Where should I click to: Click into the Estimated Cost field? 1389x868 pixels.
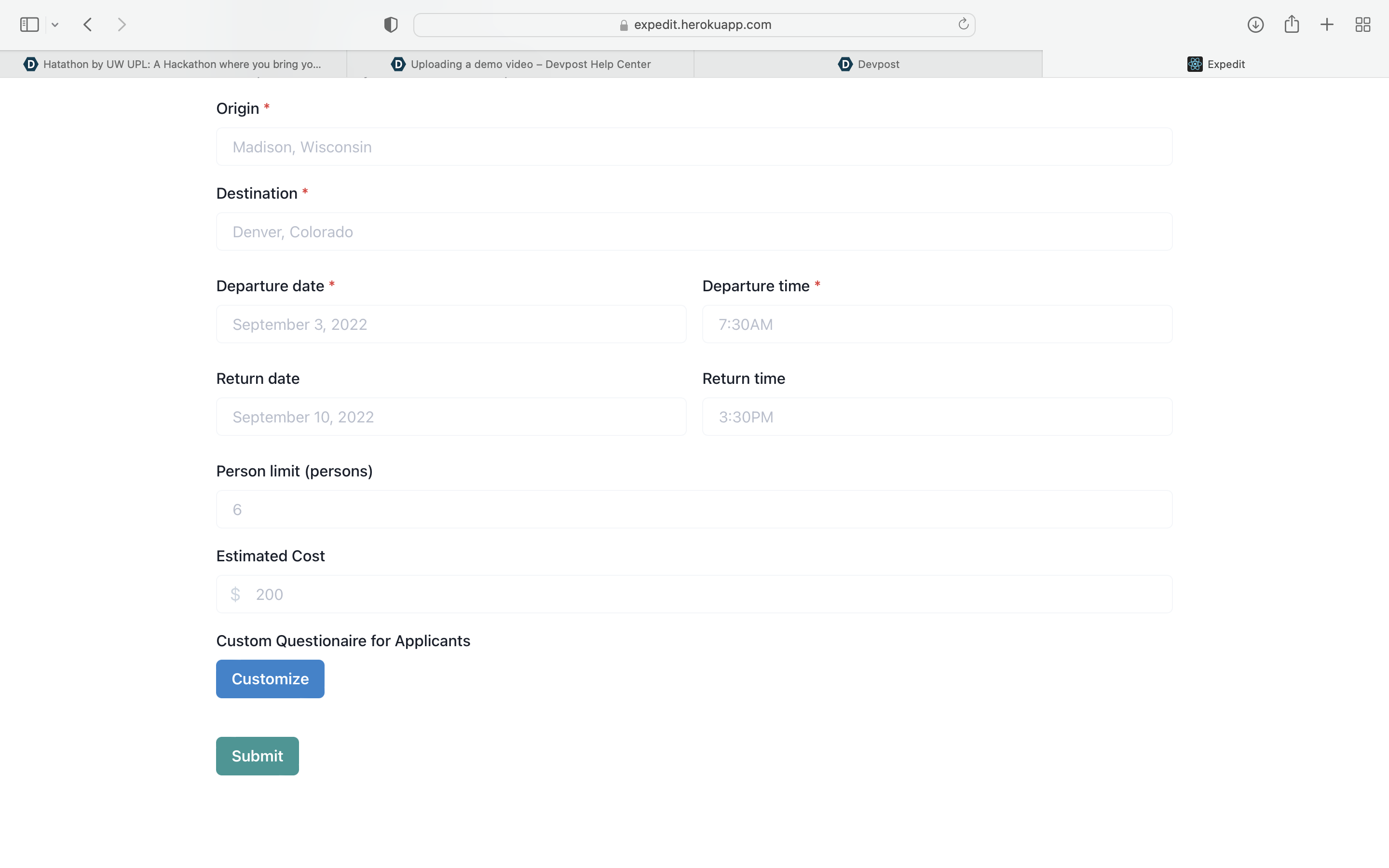[x=694, y=594]
